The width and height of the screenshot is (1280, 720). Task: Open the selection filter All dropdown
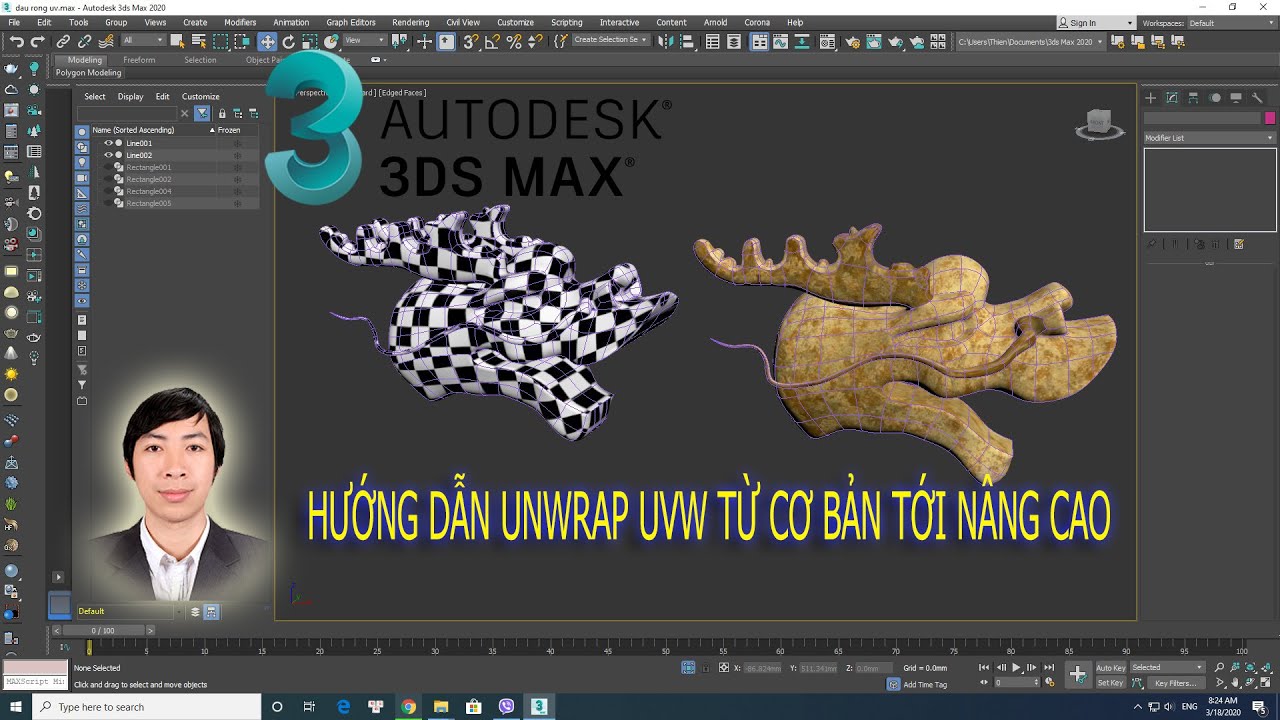143,41
